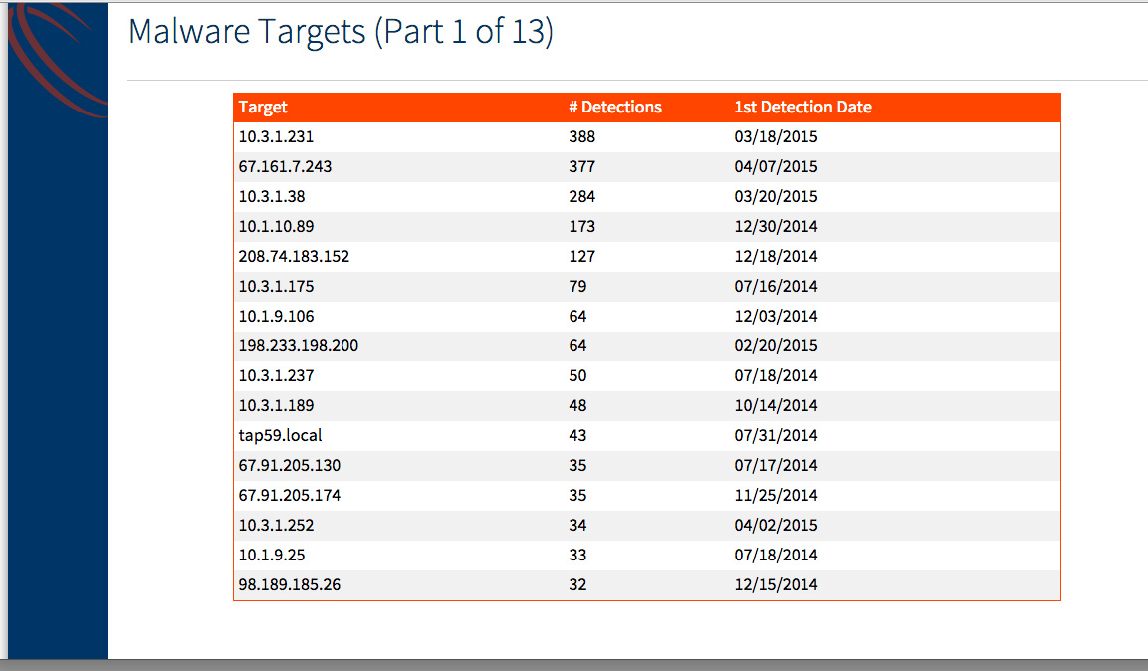This screenshot has height=671, width=1148.
Task: Select target 10.3.1.252
Action: click(x=276, y=525)
